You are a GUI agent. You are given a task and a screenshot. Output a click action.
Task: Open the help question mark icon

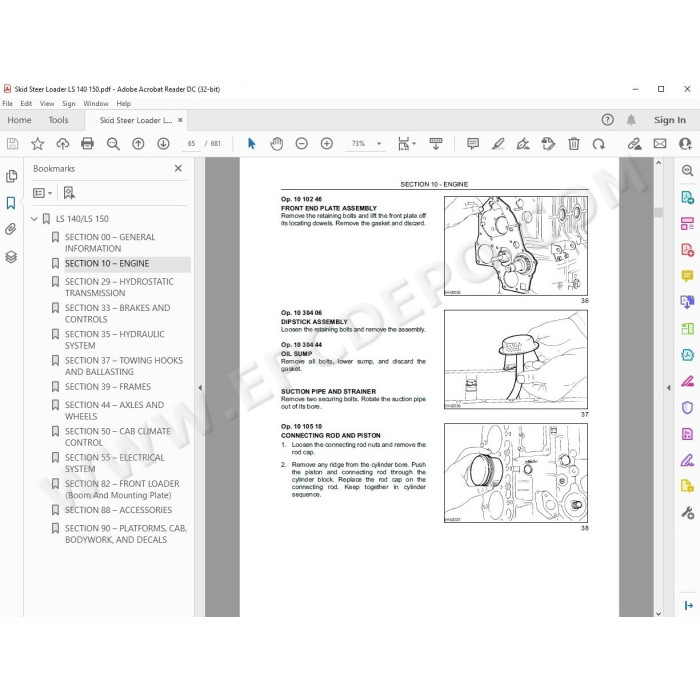point(608,120)
